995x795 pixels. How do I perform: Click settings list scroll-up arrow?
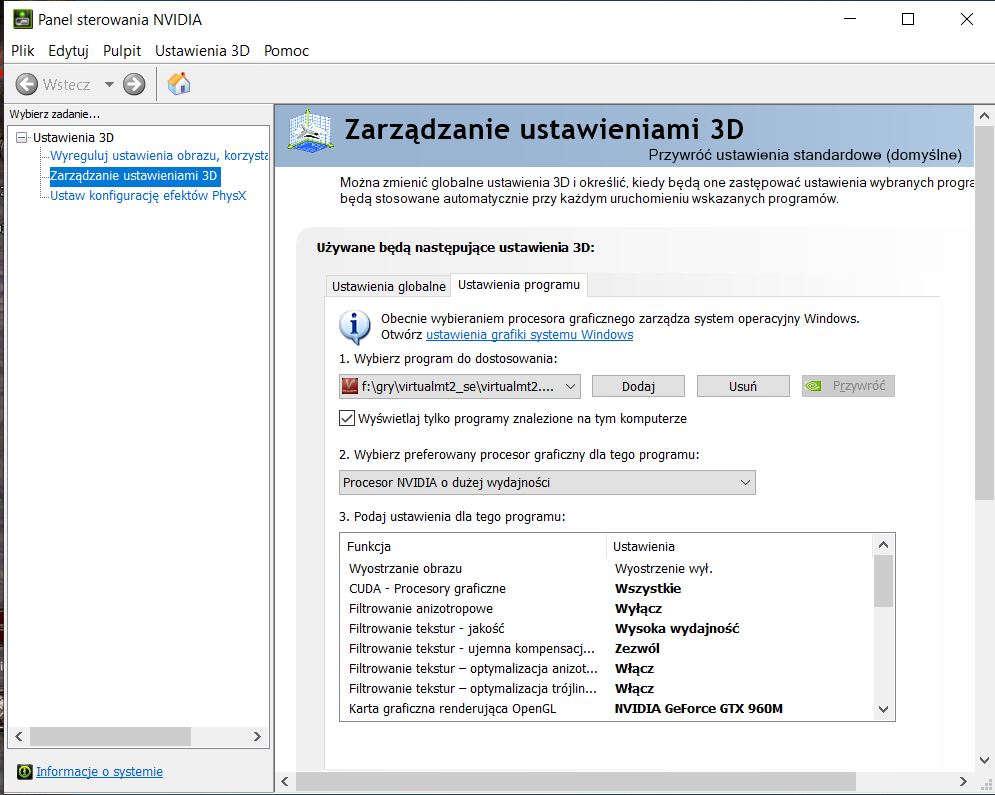[x=883, y=545]
